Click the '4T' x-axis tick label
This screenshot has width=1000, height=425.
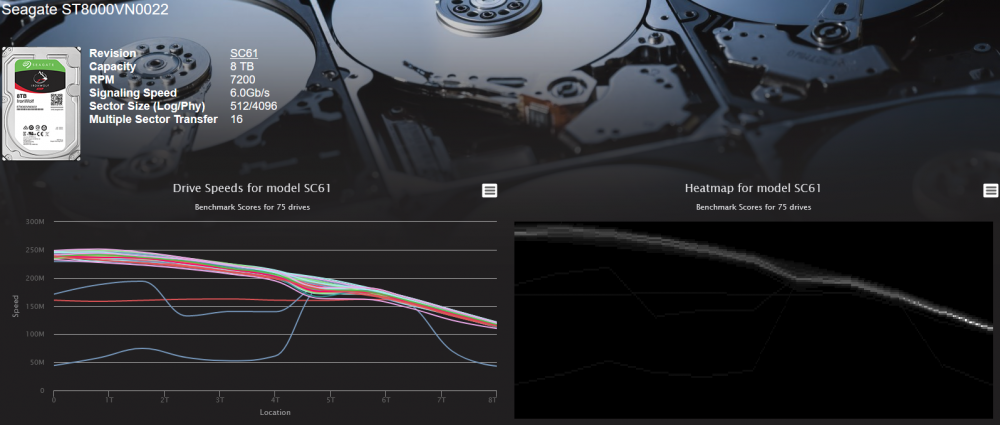(x=276, y=400)
